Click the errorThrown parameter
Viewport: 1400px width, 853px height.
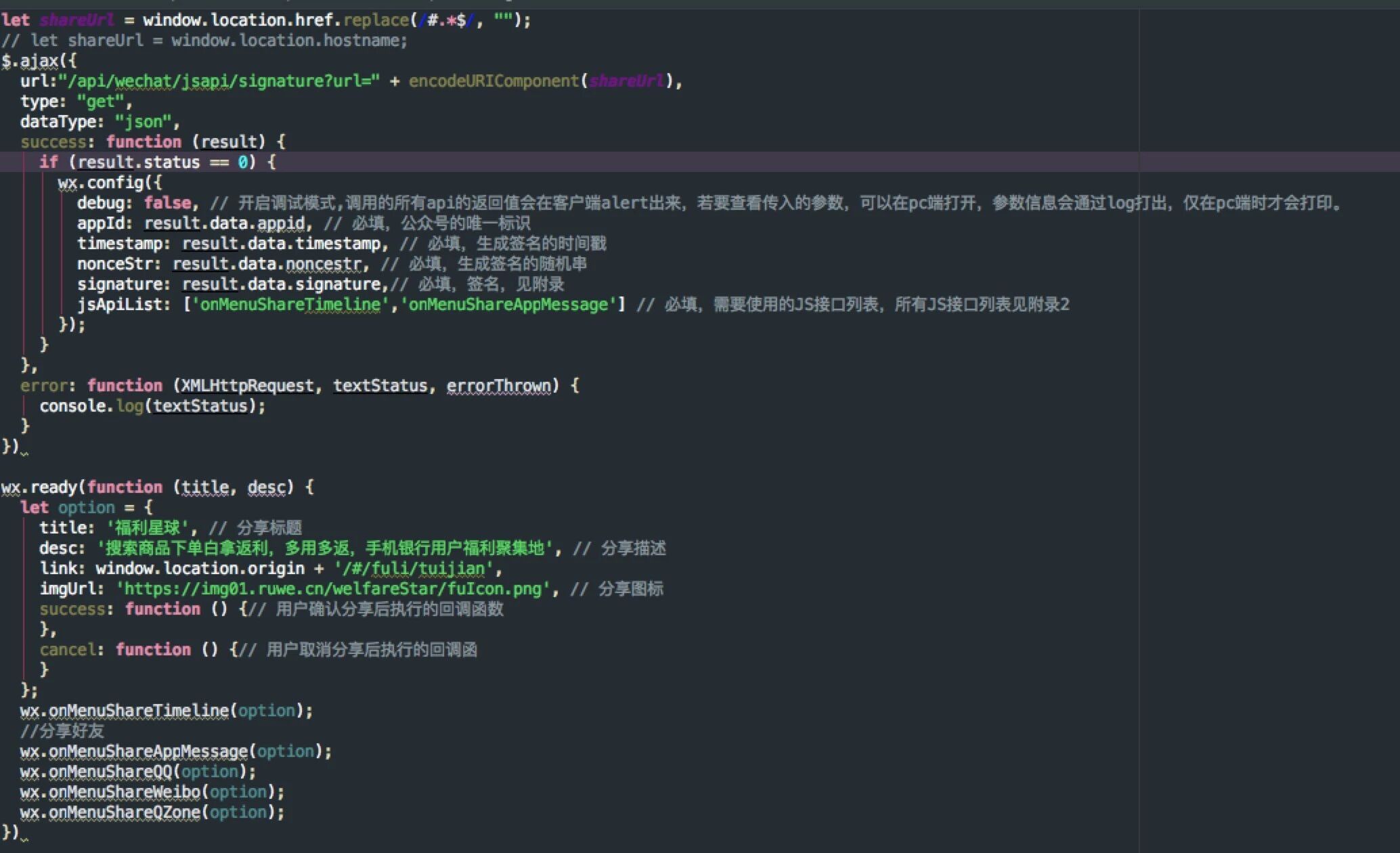point(499,386)
